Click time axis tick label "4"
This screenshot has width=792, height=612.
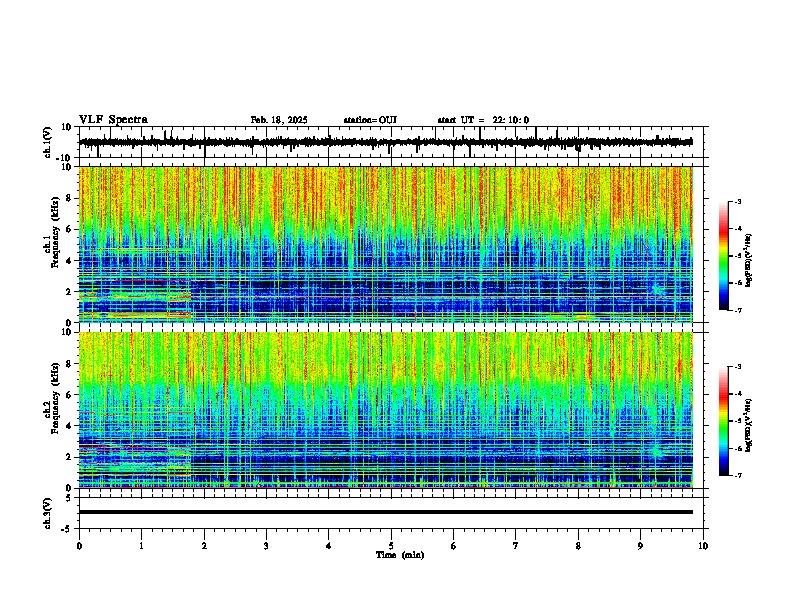(x=329, y=546)
